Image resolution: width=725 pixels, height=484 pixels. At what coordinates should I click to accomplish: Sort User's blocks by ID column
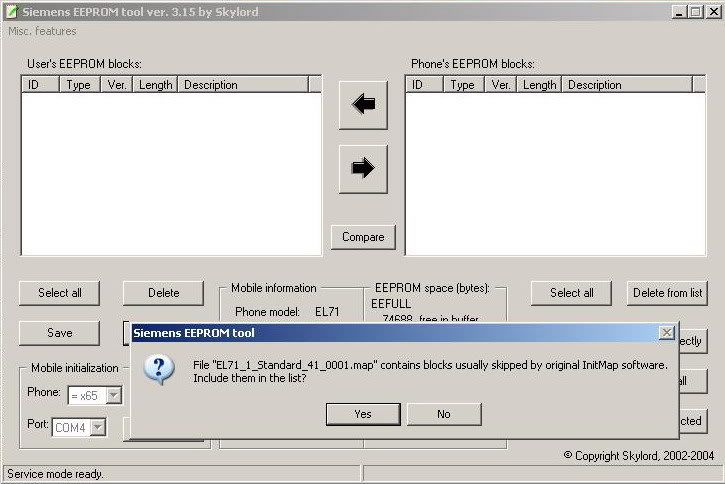pos(40,85)
